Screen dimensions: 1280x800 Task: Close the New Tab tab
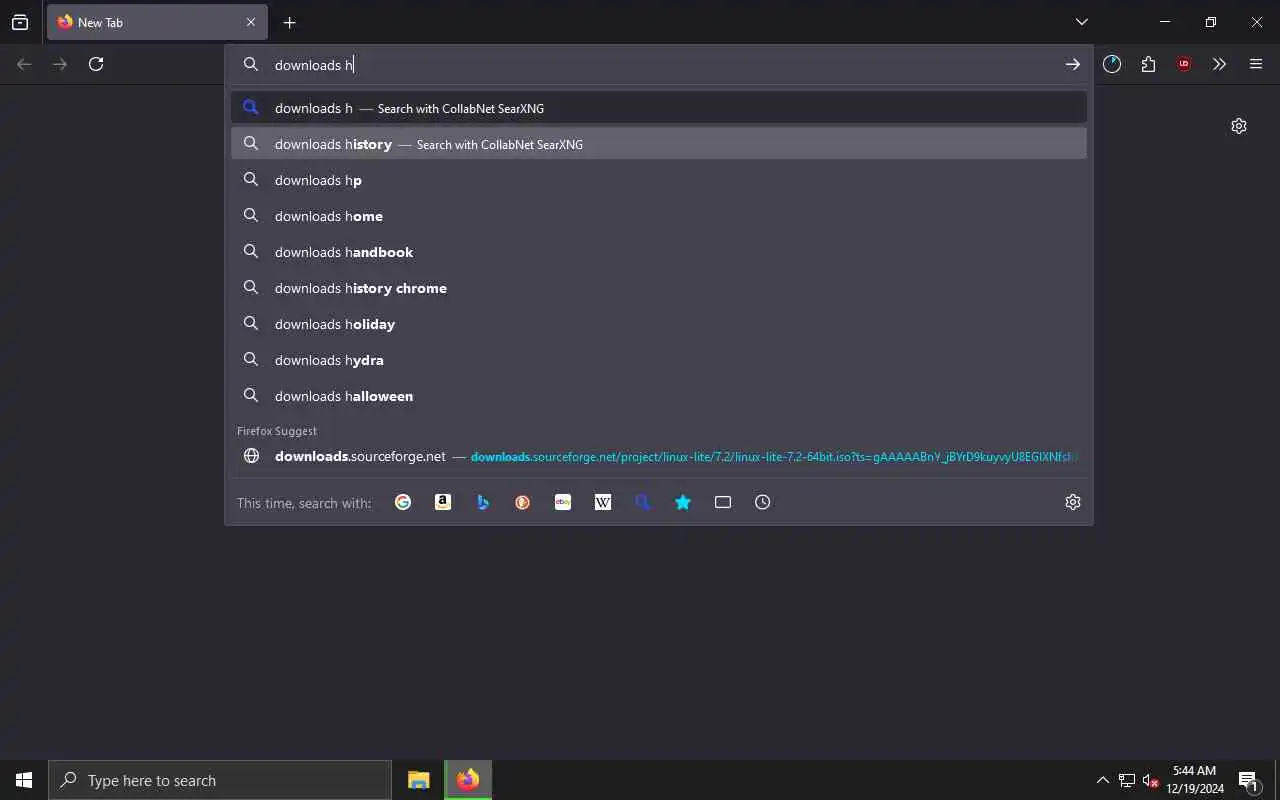251,22
